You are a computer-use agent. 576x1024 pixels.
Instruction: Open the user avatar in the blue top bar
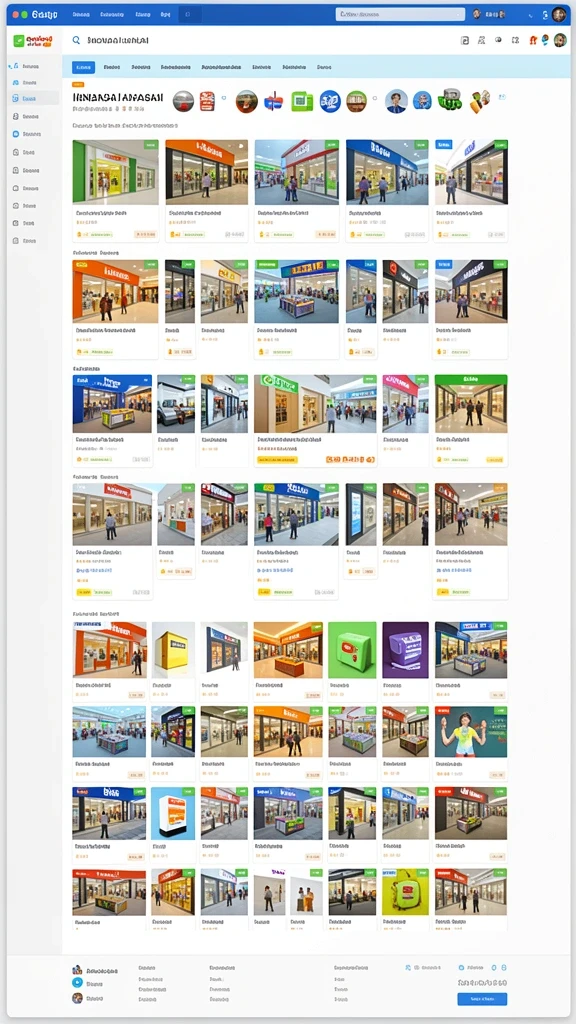pyautogui.click(x=558, y=14)
